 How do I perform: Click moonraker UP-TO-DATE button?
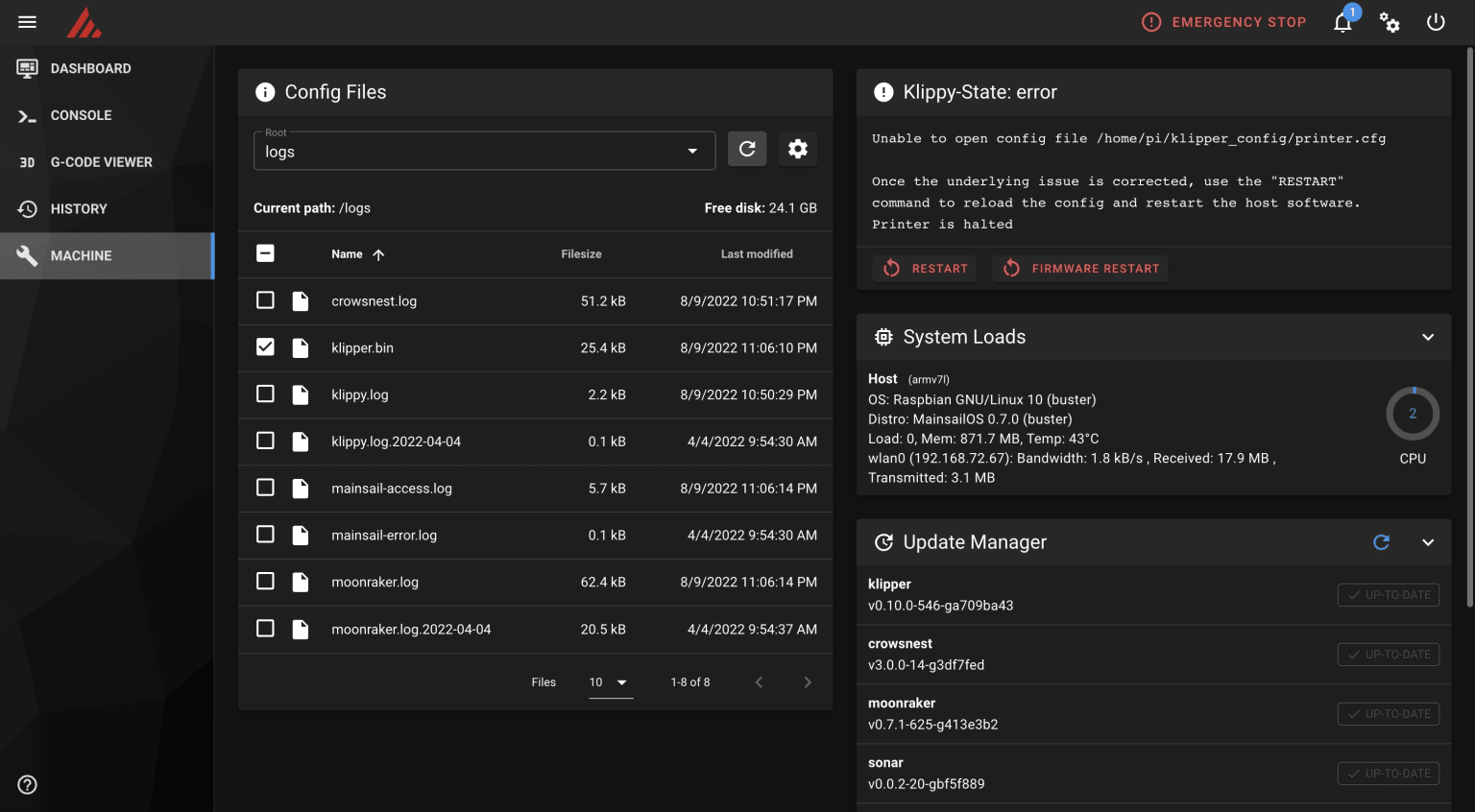(x=1389, y=714)
